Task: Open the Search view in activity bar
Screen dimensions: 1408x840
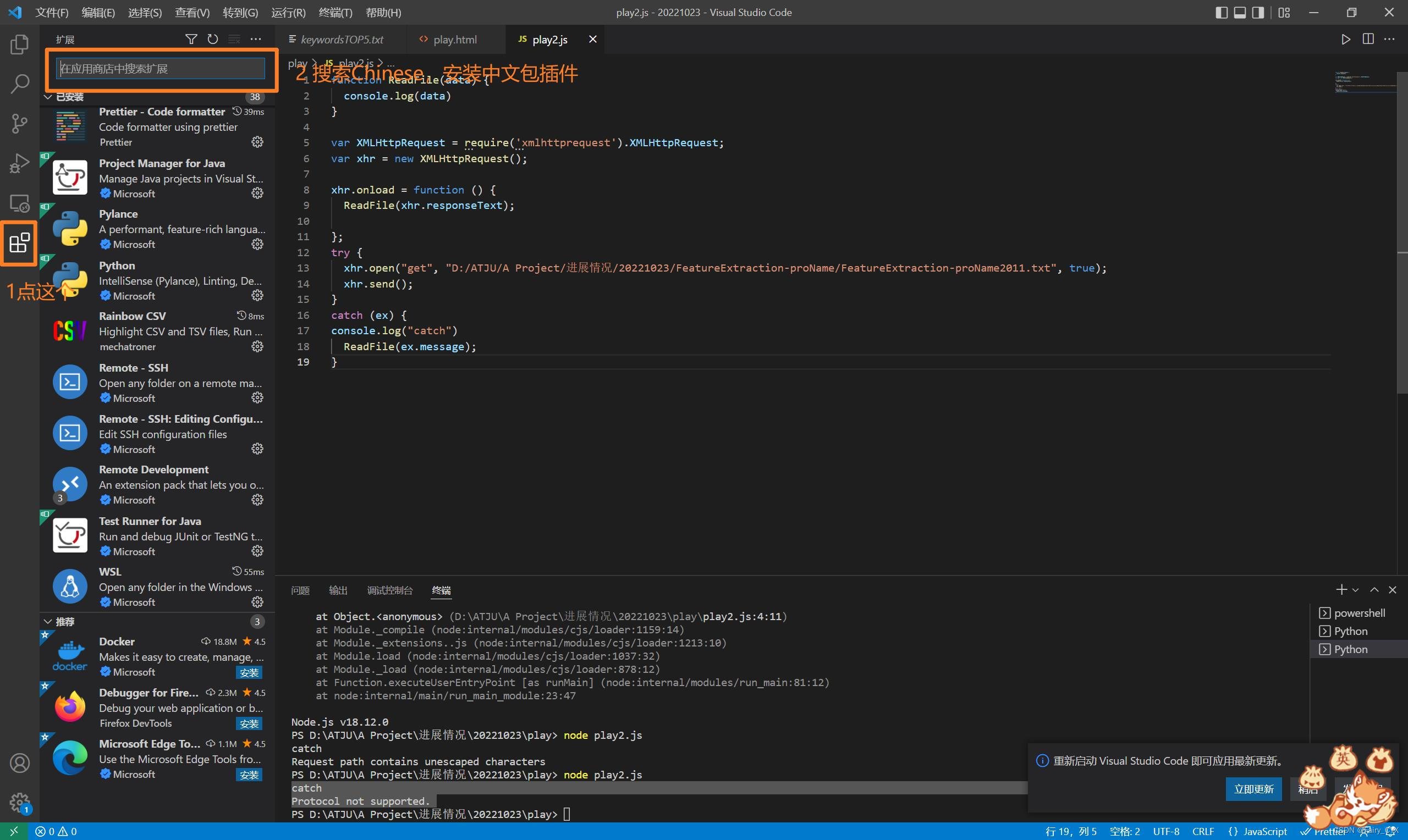Action: coord(19,84)
